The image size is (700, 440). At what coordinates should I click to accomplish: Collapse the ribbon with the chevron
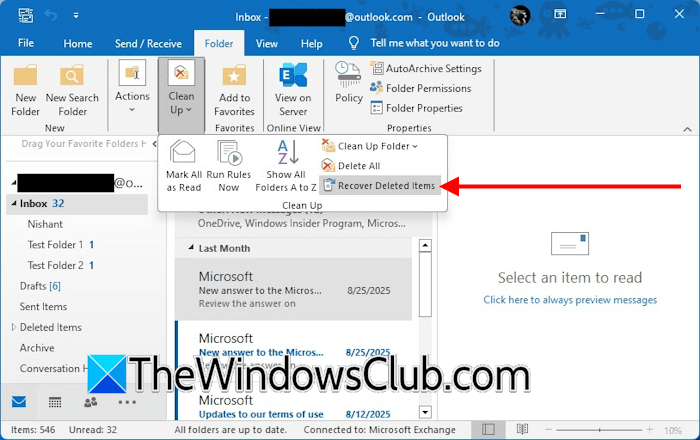pyautogui.click(x=687, y=129)
